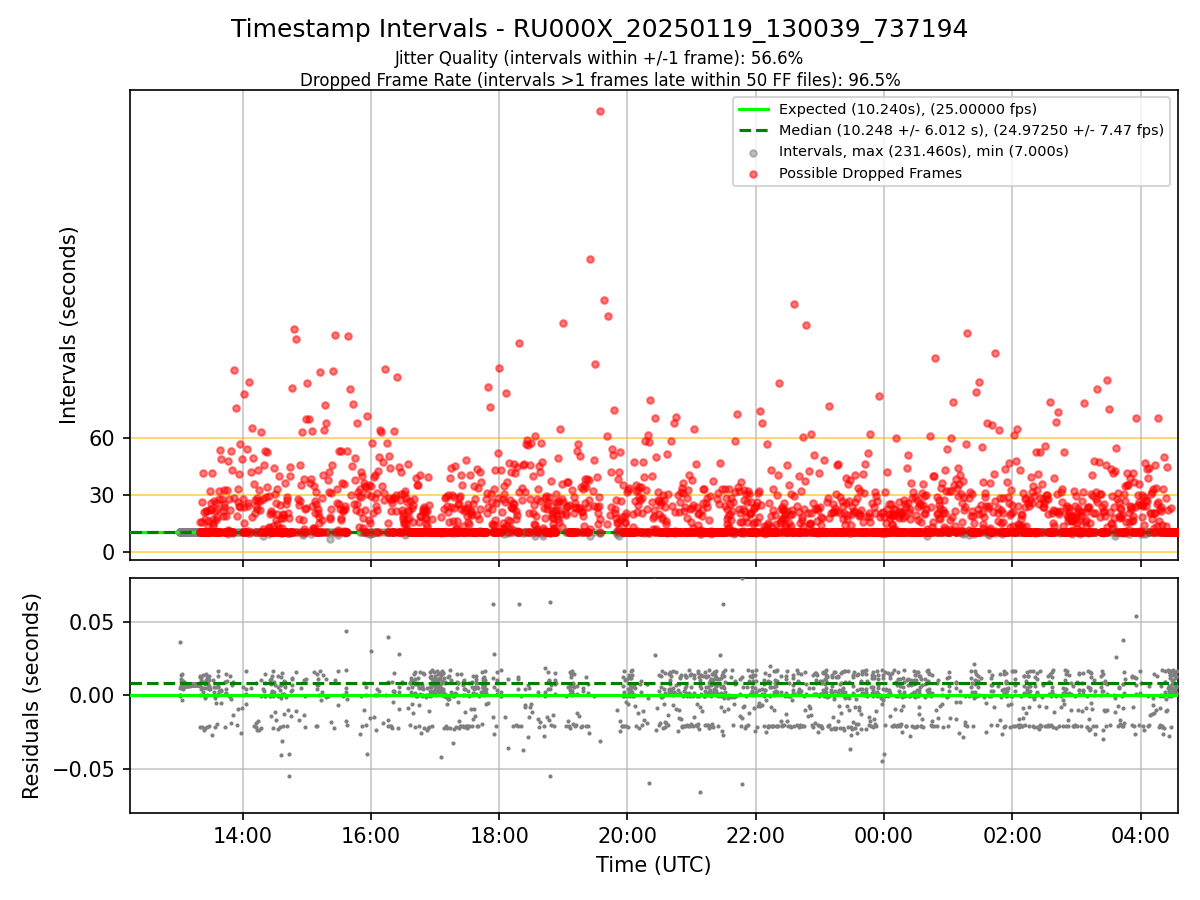The width and height of the screenshot is (1200, 900).
Task: Click the '04:00' x-axis tick label
Action: point(1141,835)
